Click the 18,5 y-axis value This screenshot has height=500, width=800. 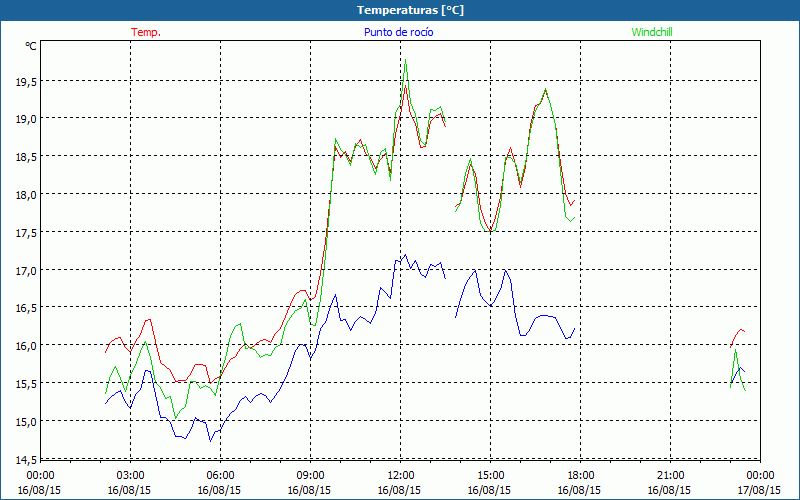coord(25,156)
